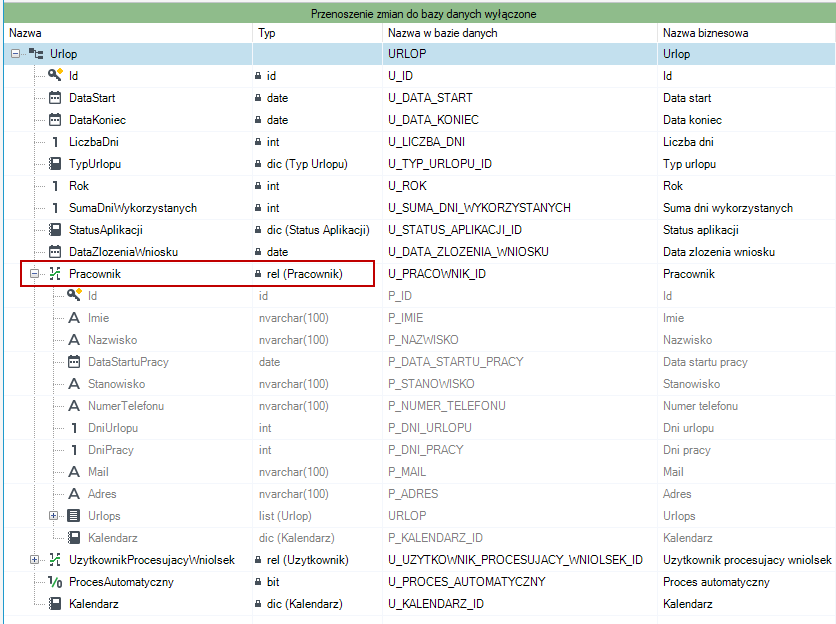This screenshot has width=836, height=624.
Task: Click the relation icon beside UzytkownikProcesujacyWniolsek
Action: point(55,560)
